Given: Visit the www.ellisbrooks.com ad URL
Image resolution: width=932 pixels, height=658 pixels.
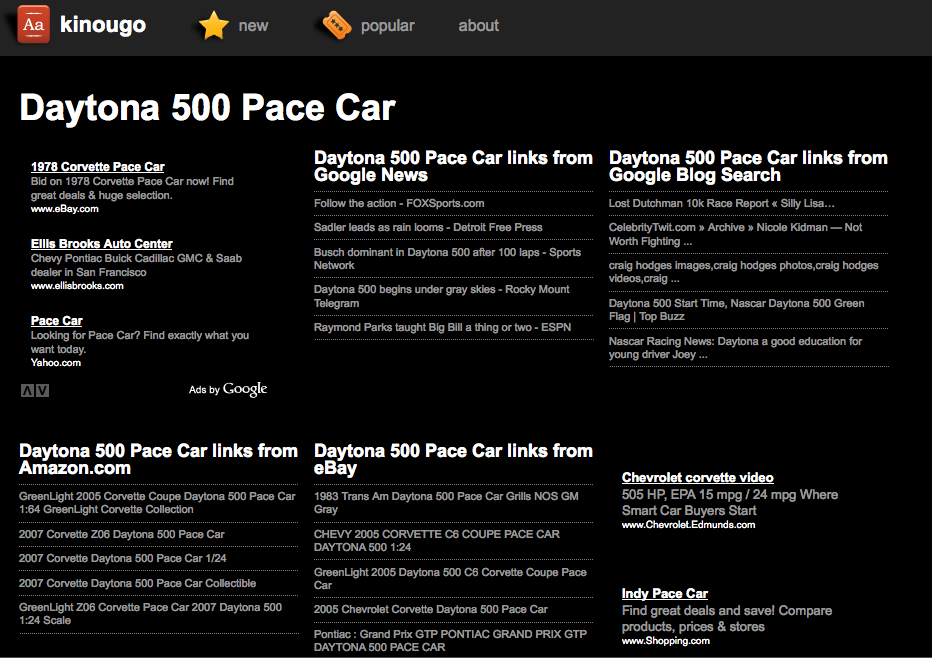Looking at the screenshot, I should [77, 286].
